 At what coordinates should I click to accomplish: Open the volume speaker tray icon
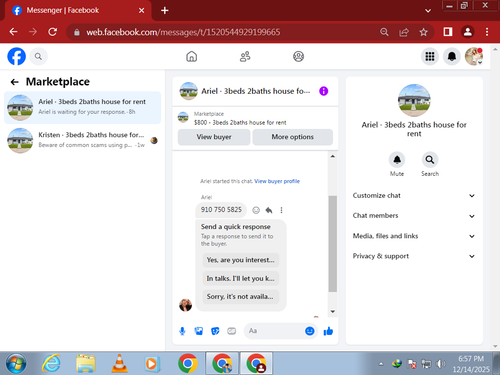coord(441,364)
